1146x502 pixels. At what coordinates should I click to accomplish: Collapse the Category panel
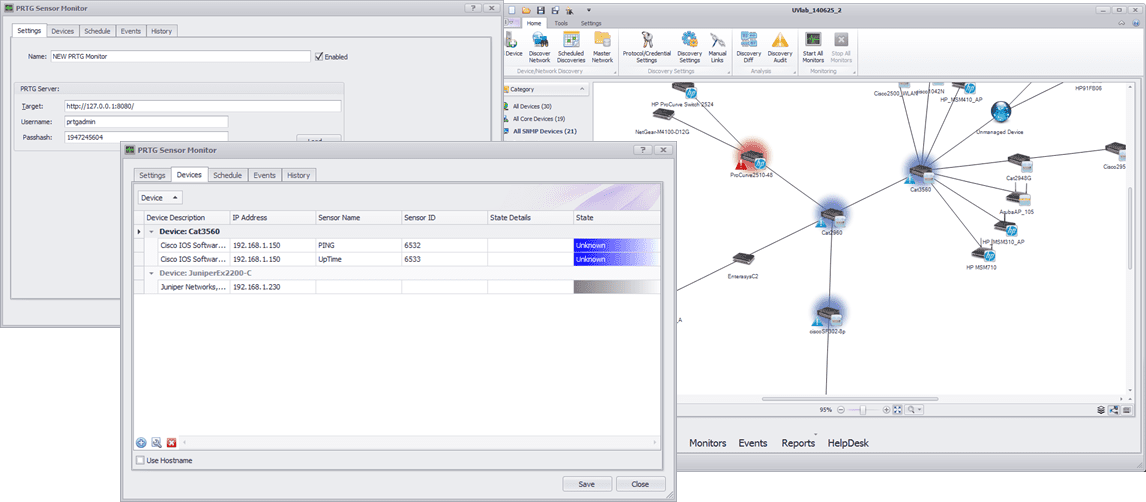coord(582,89)
